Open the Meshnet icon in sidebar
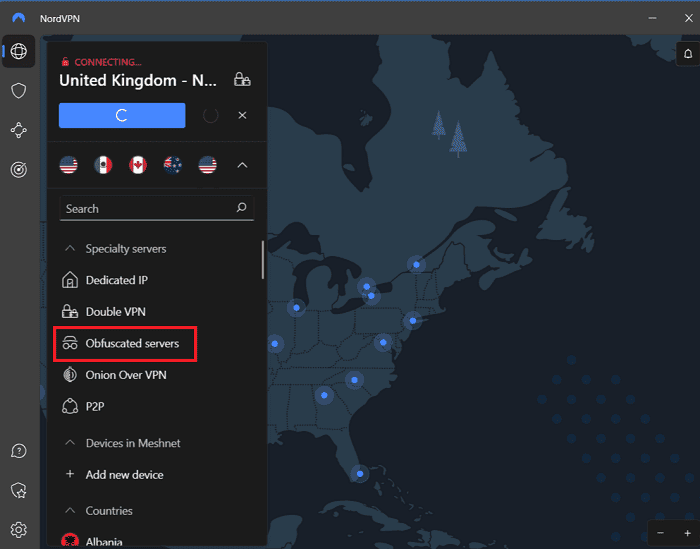 pyautogui.click(x=18, y=130)
